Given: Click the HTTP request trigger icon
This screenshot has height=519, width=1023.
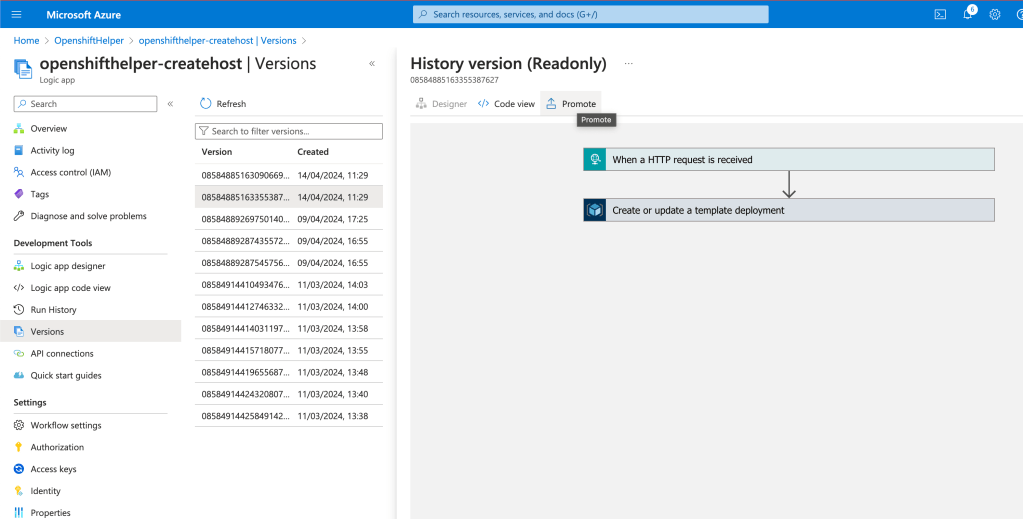Looking at the screenshot, I should click(x=594, y=159).
